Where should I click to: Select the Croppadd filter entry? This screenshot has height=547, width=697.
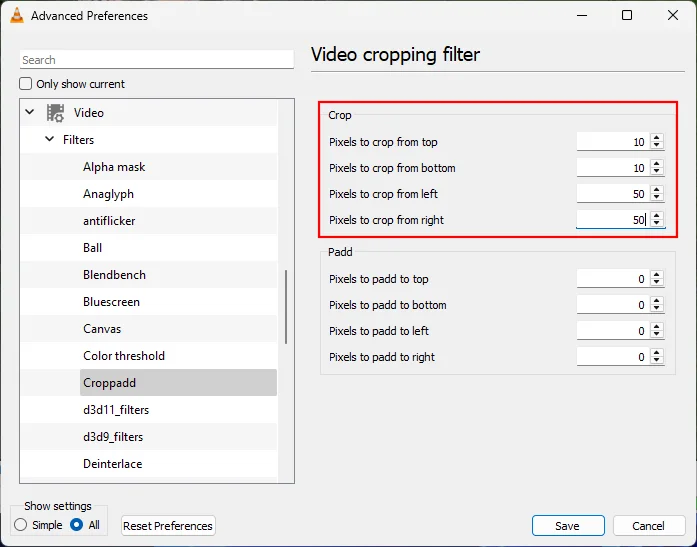click(178, 383)
